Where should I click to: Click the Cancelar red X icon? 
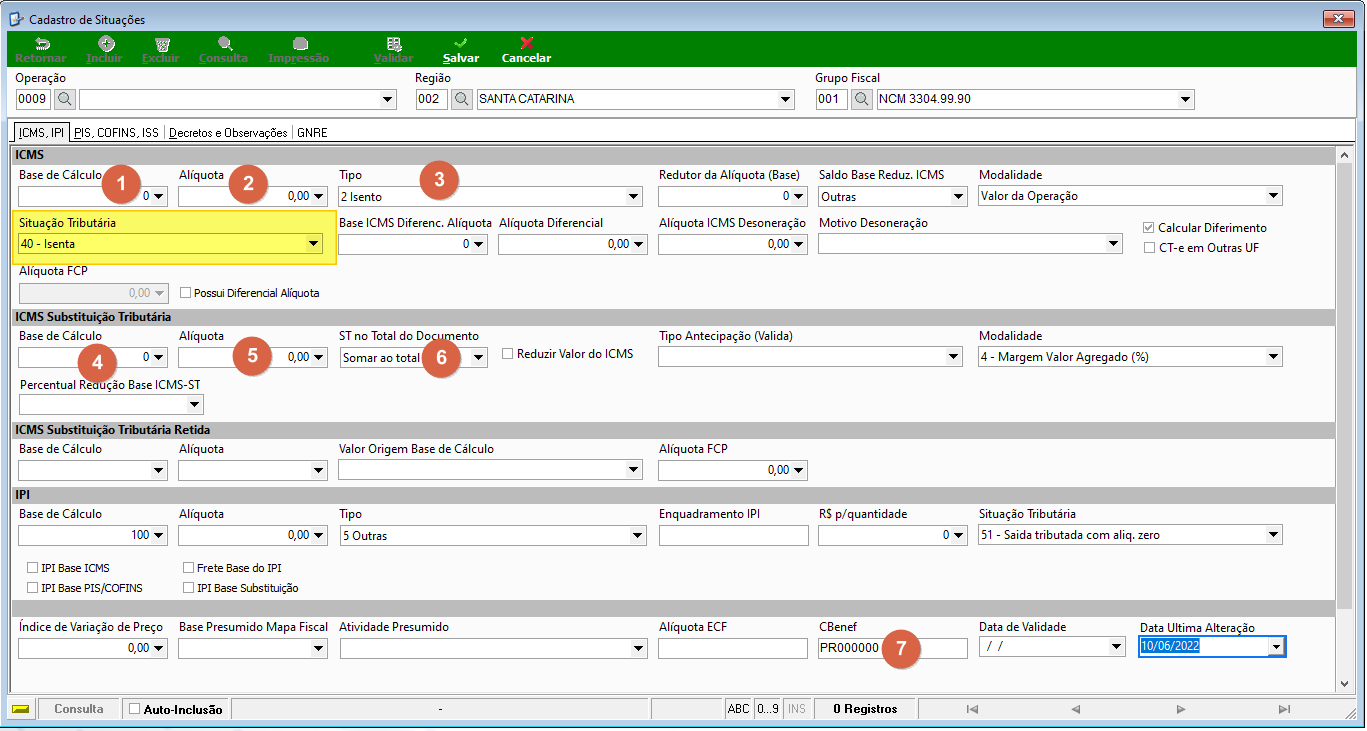(x=527, y=44)
